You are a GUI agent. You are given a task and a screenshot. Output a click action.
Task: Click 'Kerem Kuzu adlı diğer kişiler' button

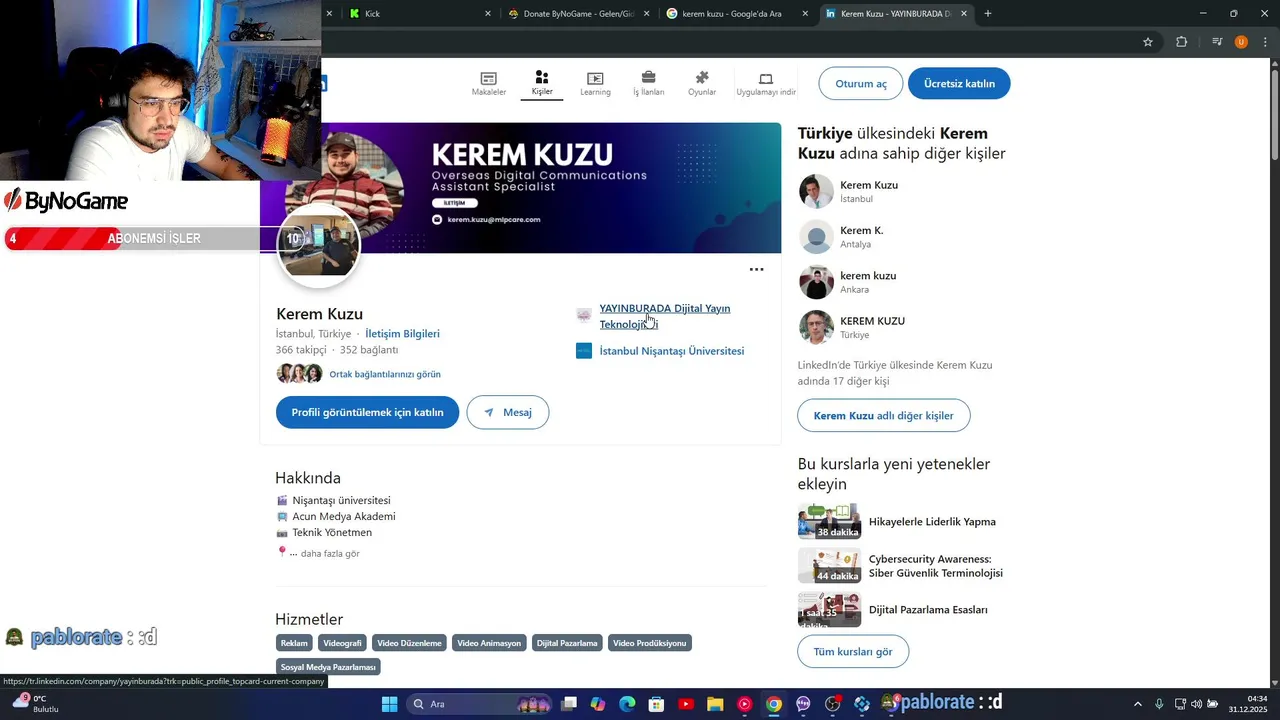click(x=884, y=415)
